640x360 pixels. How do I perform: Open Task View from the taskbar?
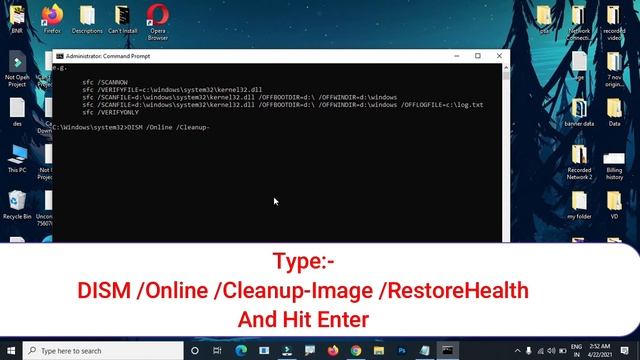(x=217, y=351)
